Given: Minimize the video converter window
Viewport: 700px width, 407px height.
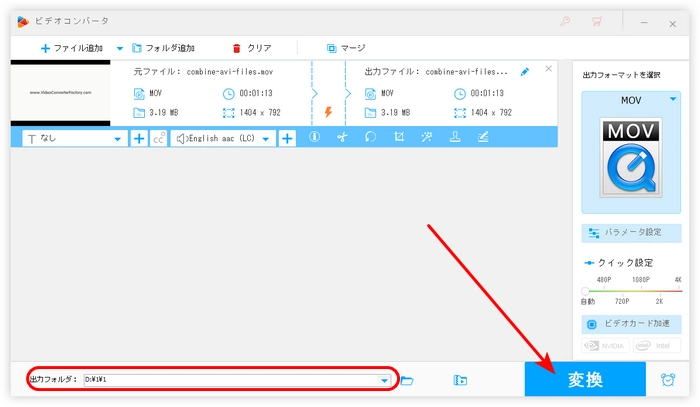Looking at the screenshot, I should coord(644,23).
